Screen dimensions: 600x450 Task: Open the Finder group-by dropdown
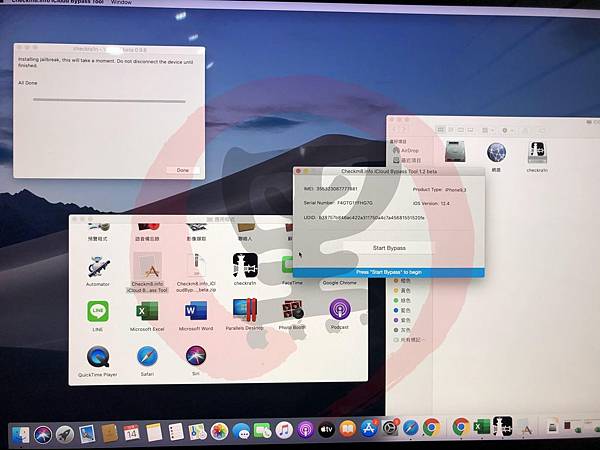coord(488,130)
